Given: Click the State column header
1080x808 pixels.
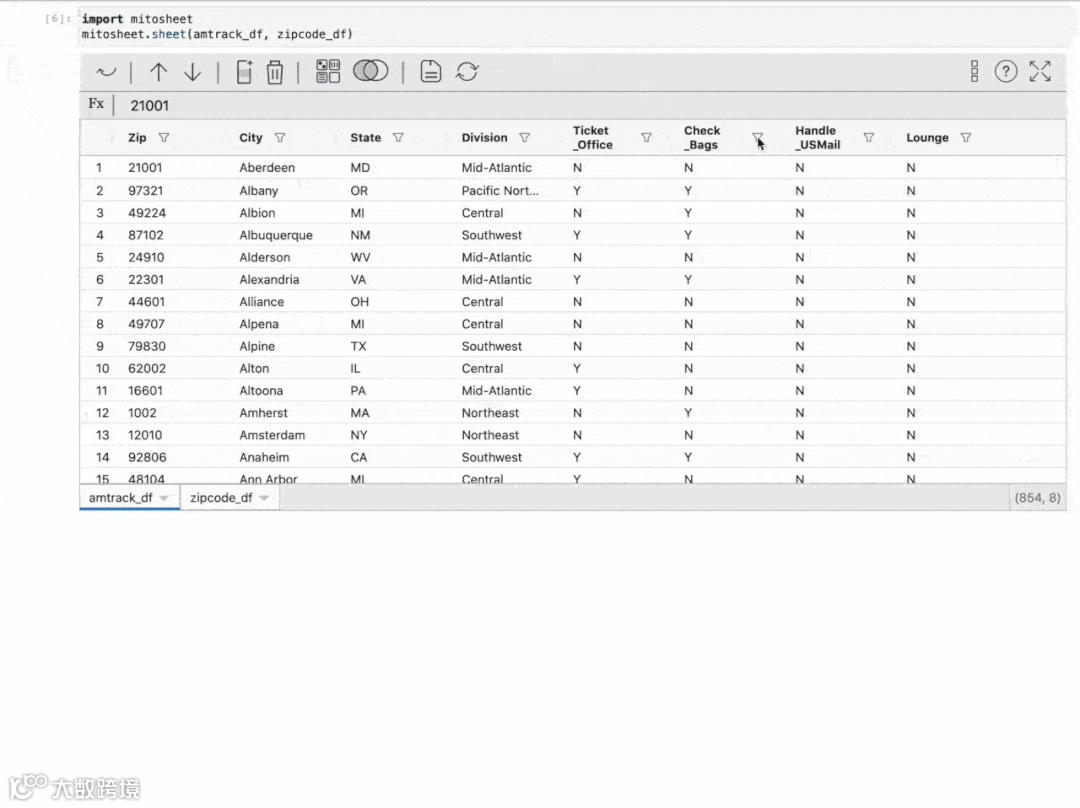Looking at the screenshot, I should (x=365, y=138).
